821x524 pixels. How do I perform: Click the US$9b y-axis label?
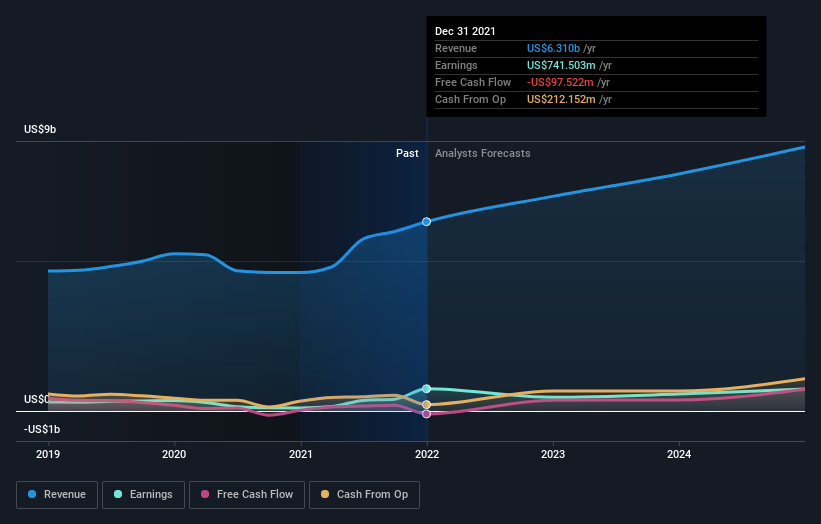tap(40, 129)
